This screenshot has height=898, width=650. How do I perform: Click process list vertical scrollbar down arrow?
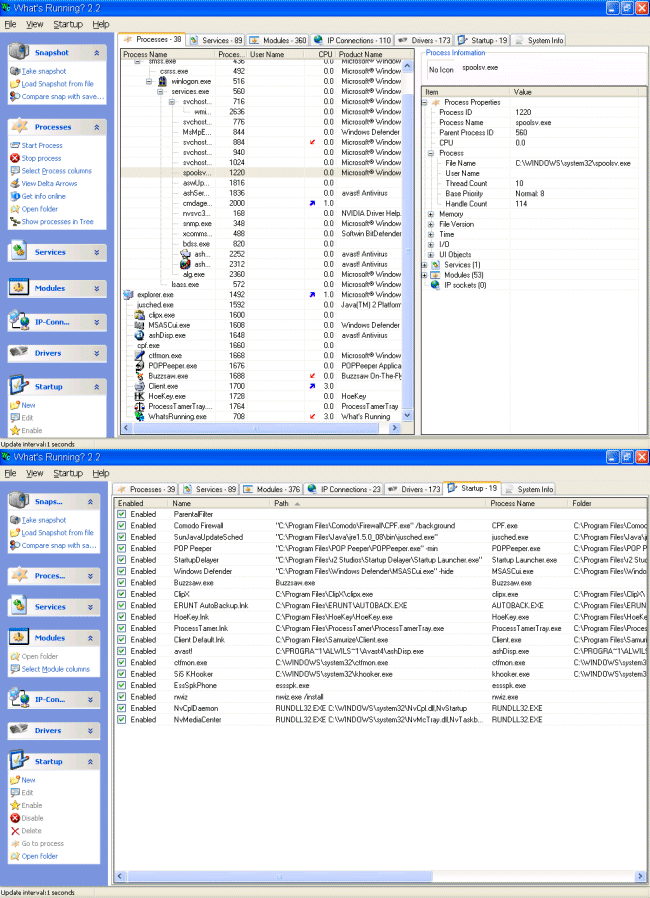coord(407,415)
